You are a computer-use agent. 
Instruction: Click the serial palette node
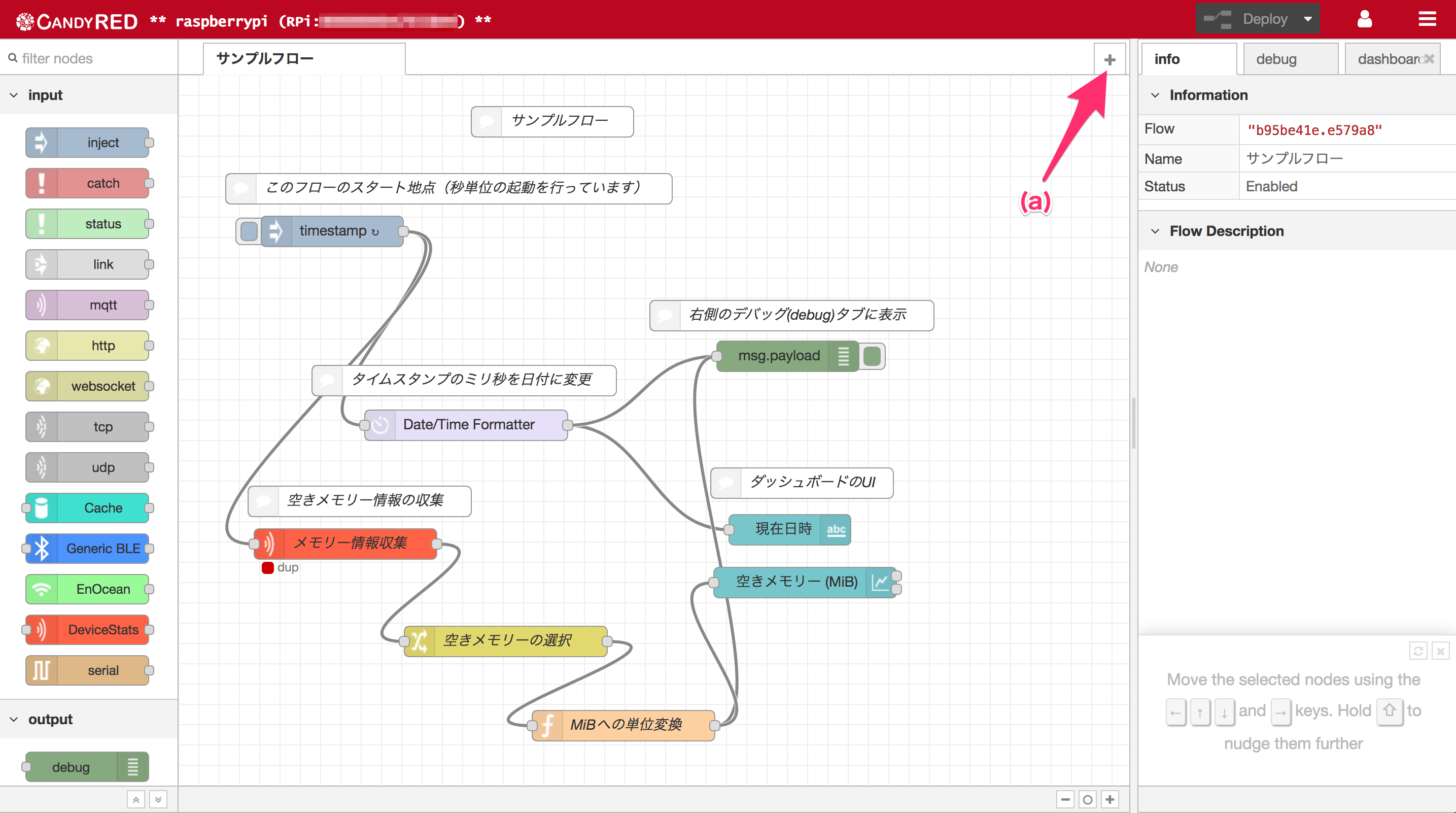[x=87, y=670]
